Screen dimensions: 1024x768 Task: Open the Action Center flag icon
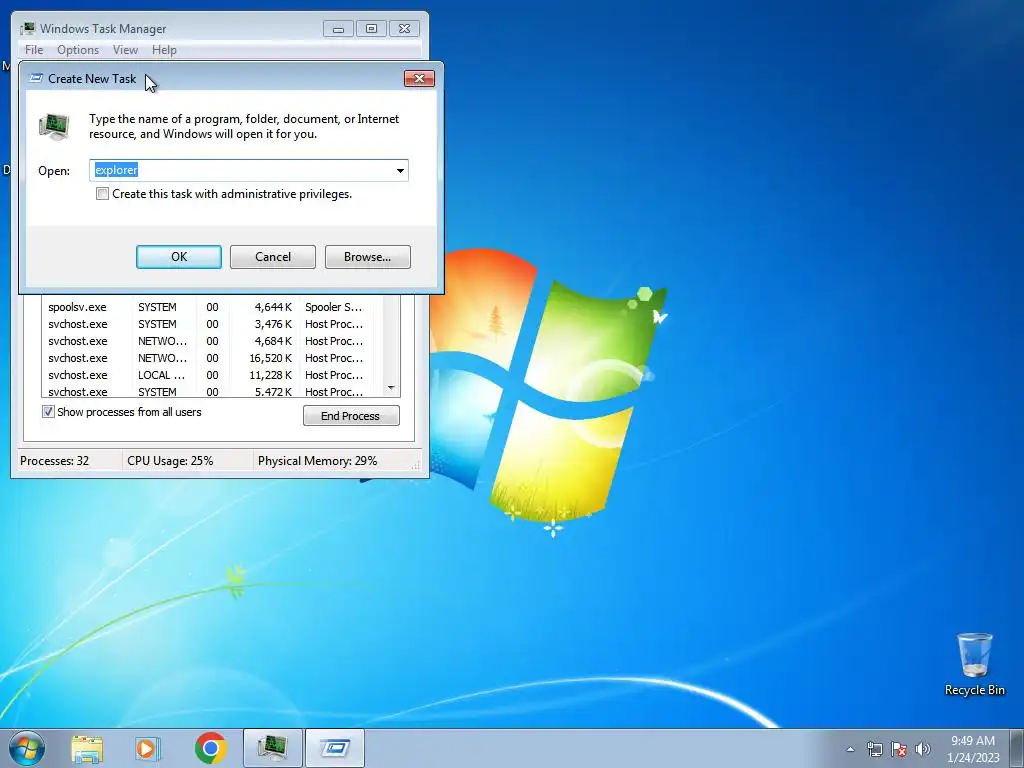point(899,749)
